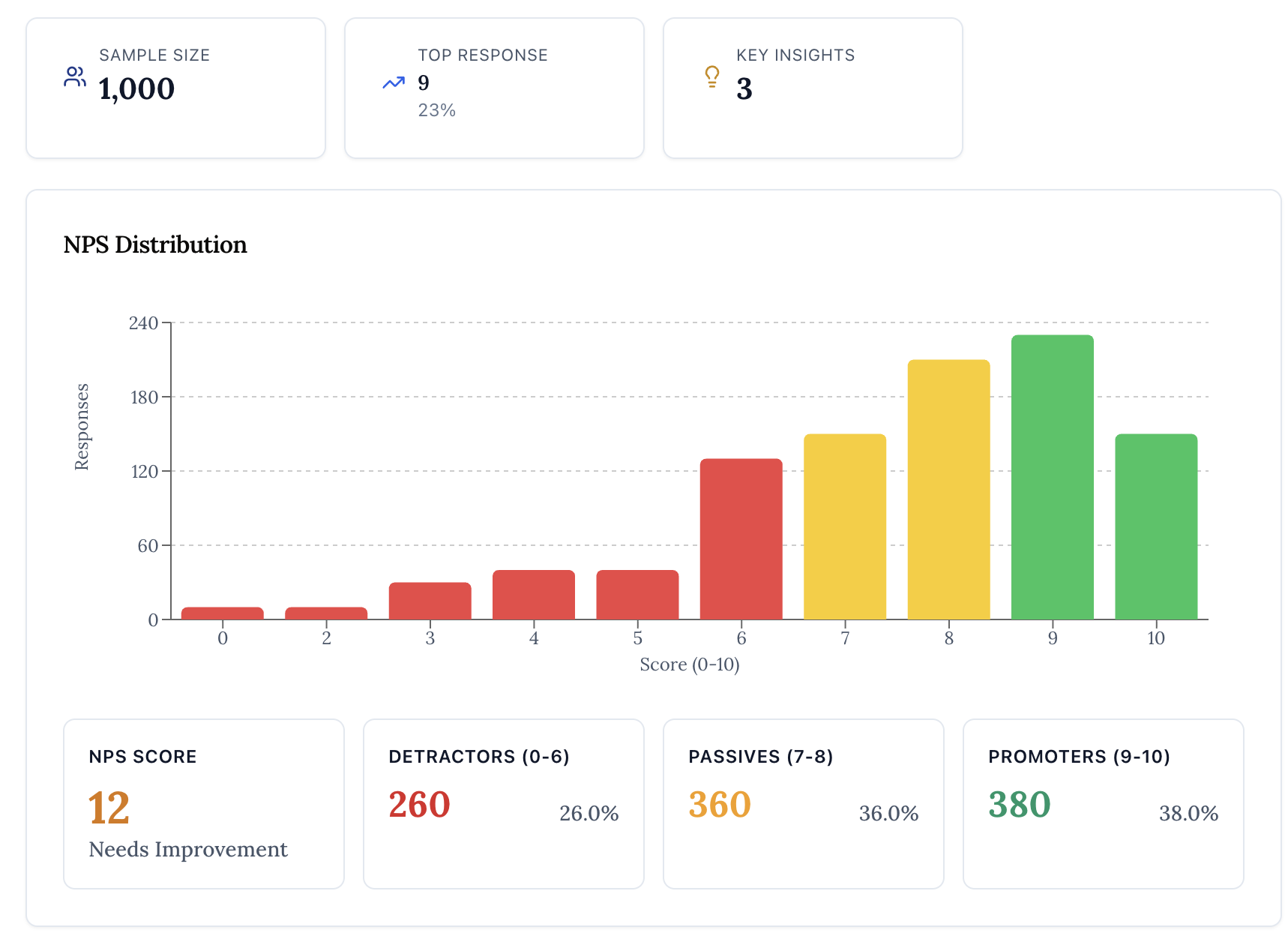This screenshot has width=1288, height=939.
Task: Click the Passives count 360
Action: click(x=720, y=805)
